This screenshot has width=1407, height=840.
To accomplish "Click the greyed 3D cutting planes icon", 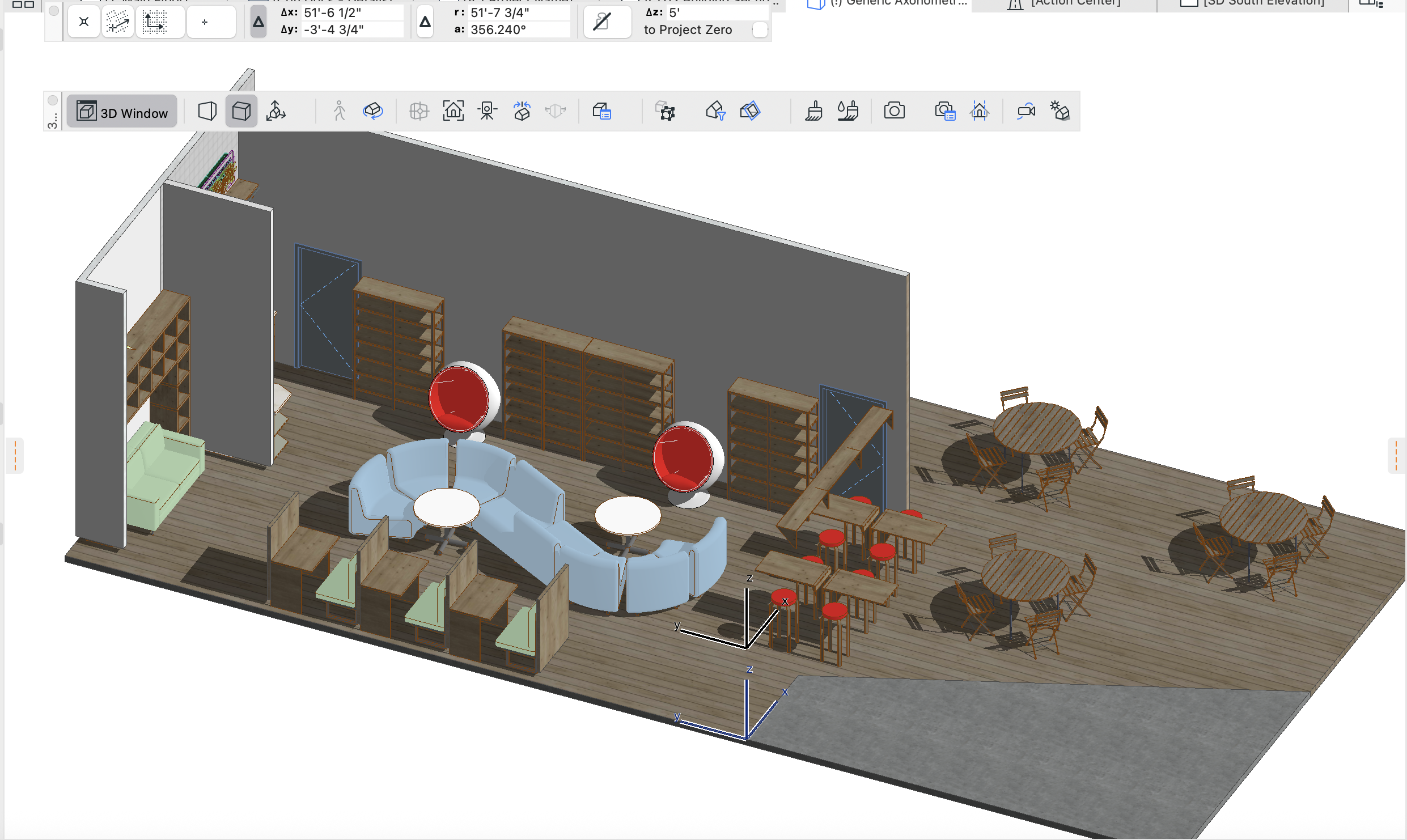I will [556, 111].
